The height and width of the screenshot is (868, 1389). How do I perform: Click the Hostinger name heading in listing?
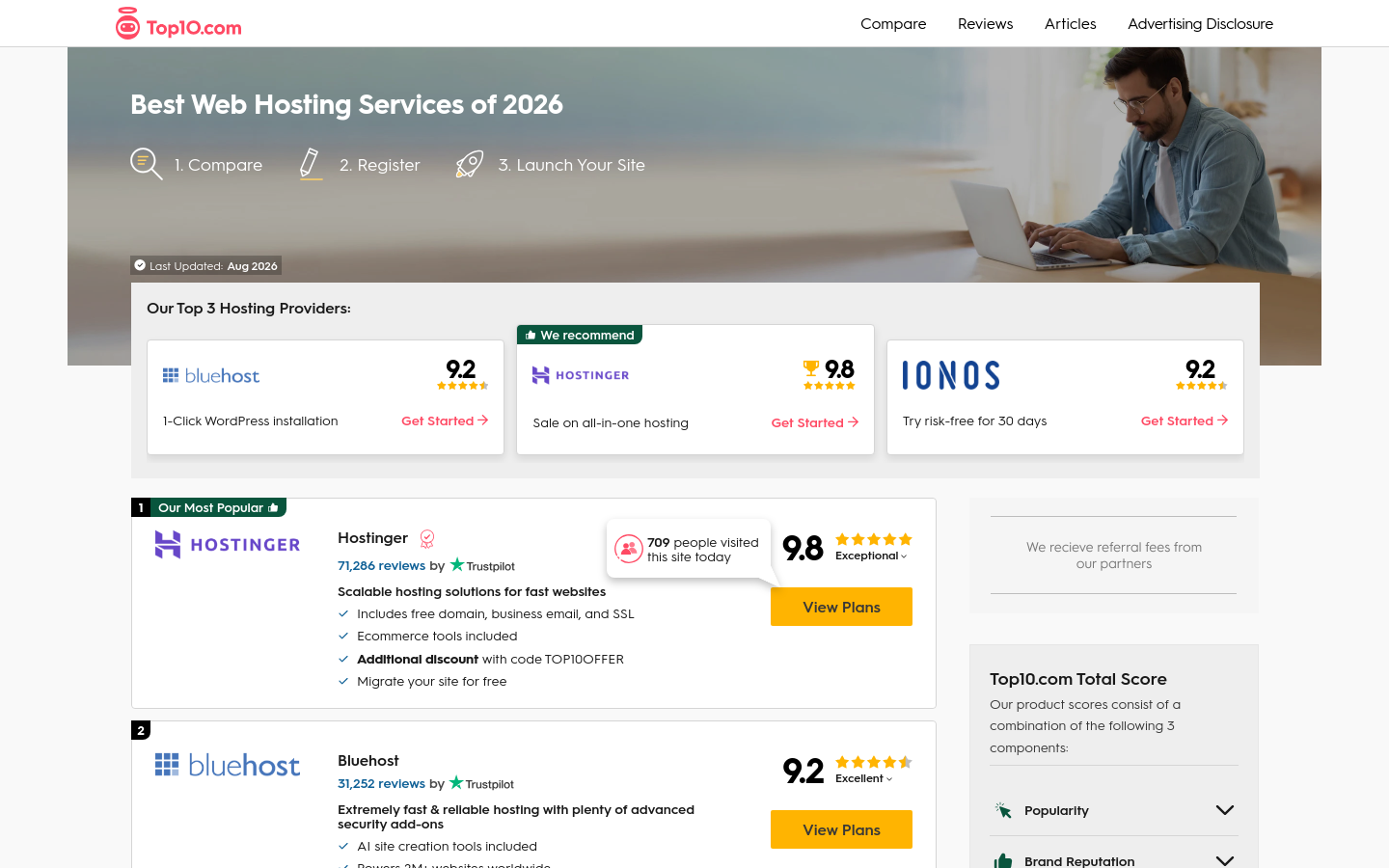click(372, 538)
